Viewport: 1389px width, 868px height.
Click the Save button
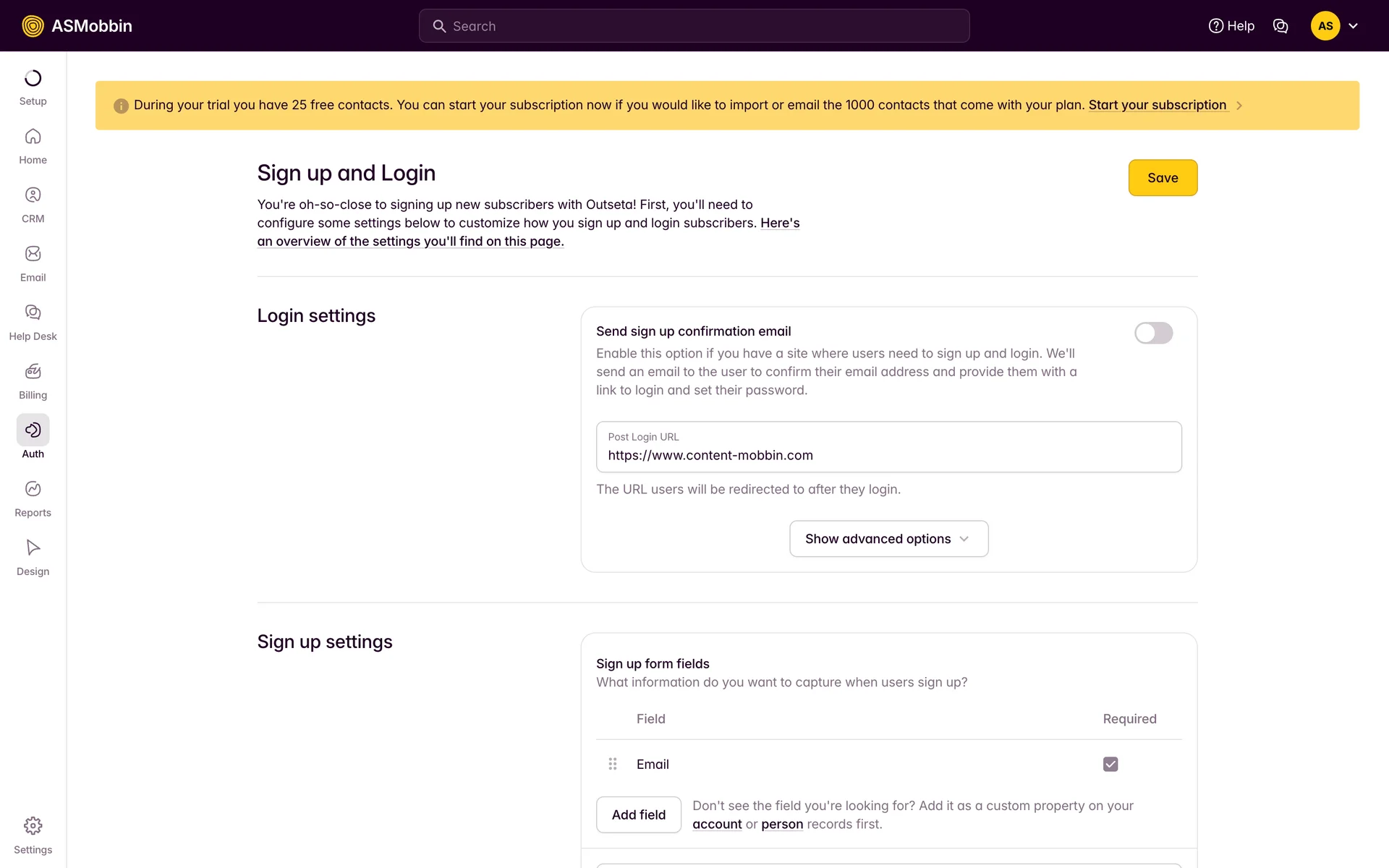[x=1163, y=178]
